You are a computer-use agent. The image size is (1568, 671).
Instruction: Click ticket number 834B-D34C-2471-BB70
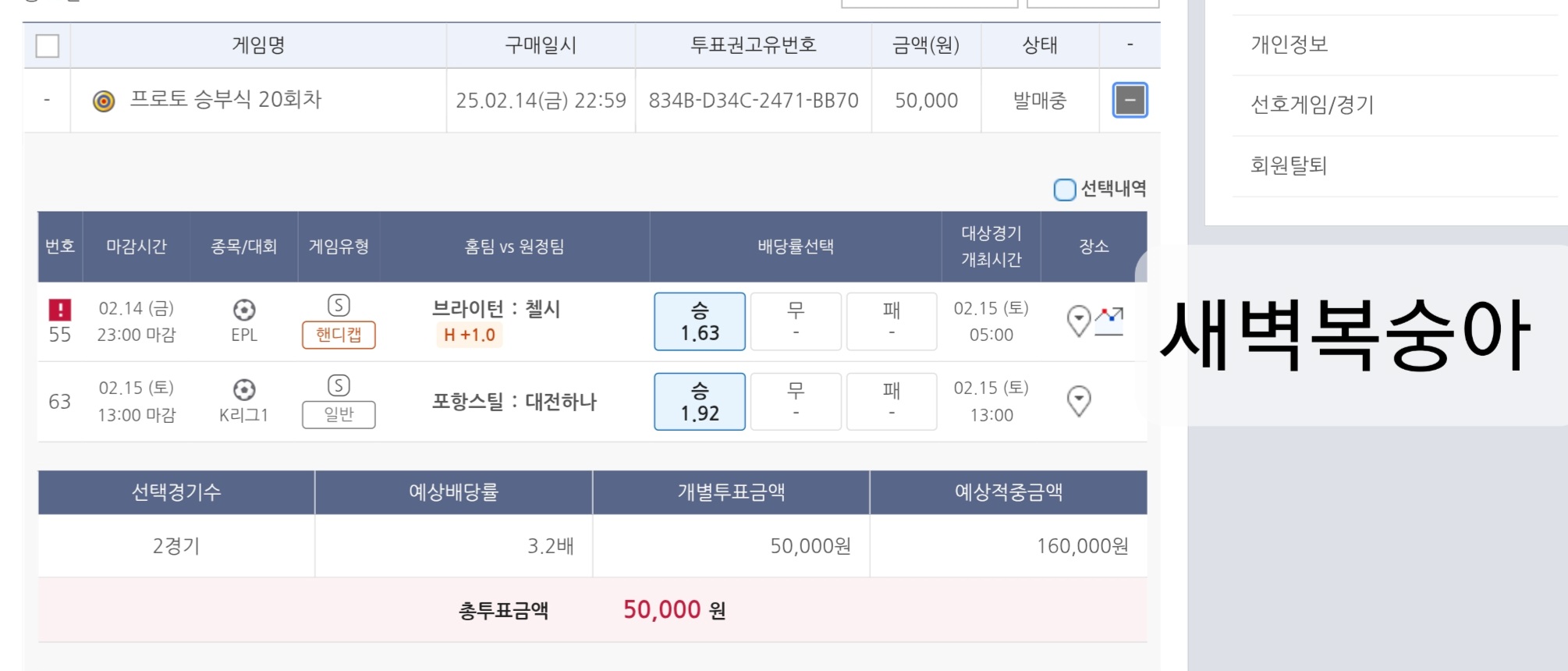[x=754, y=101]
